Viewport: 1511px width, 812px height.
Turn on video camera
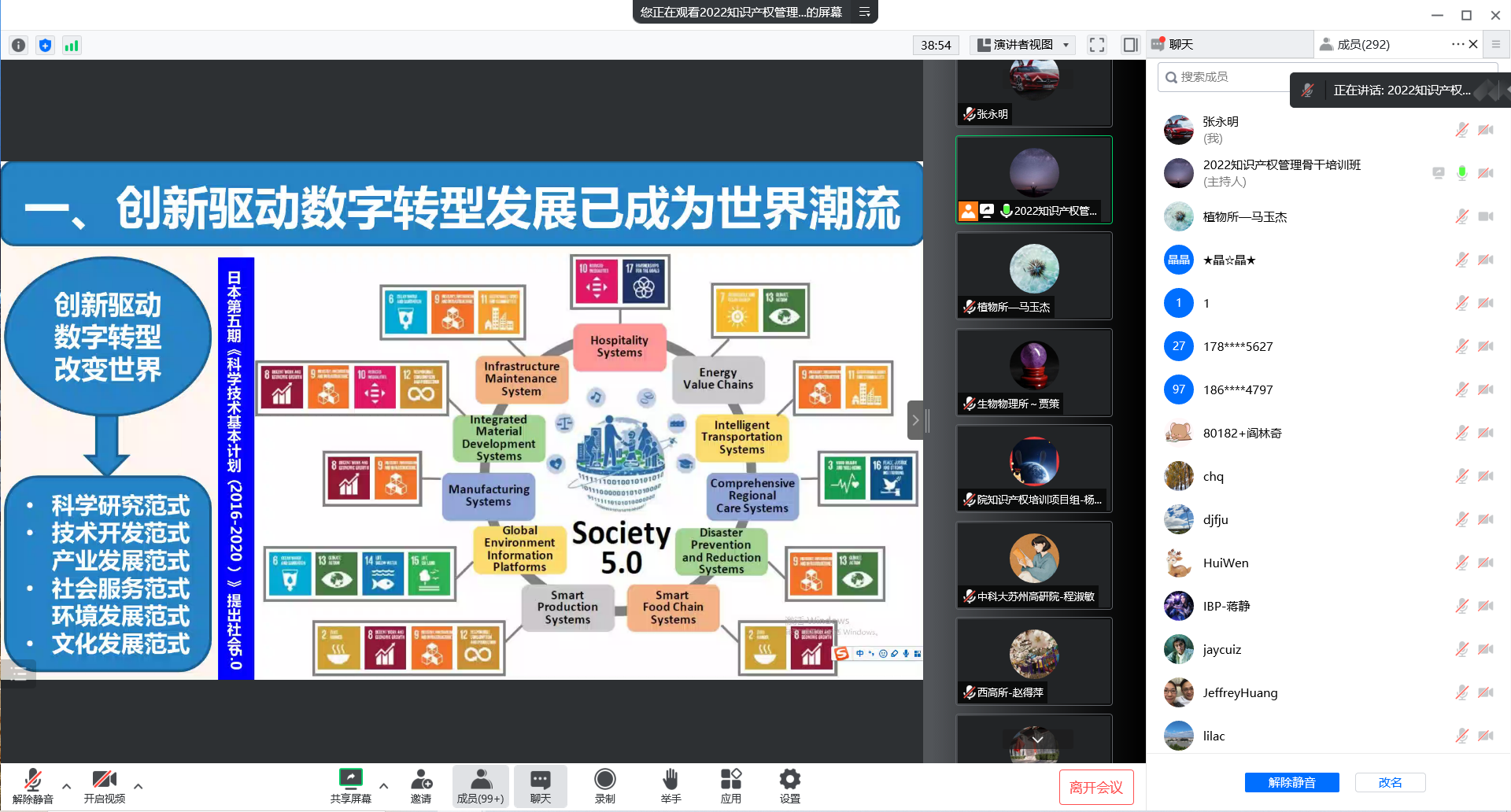105,785
